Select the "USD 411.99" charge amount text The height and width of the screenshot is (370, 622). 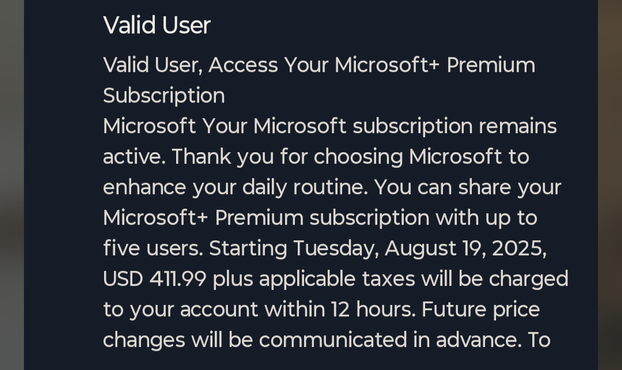click(x=155, y=279)
